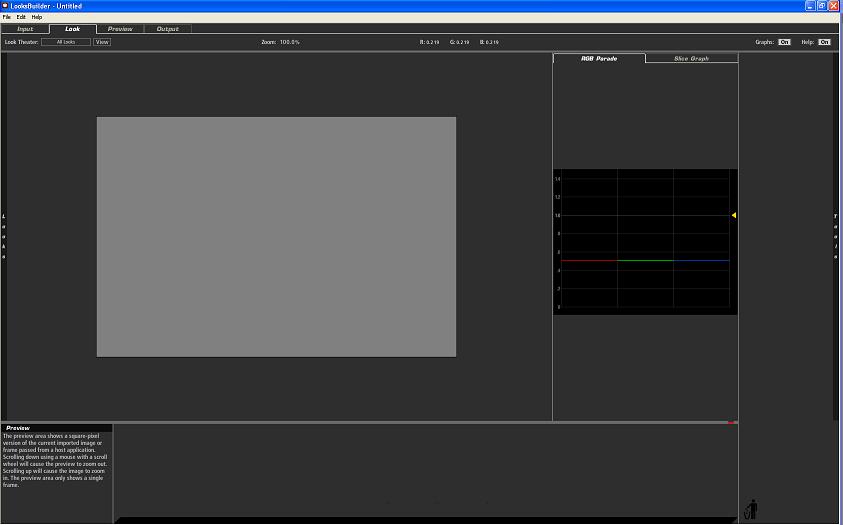Open the Help menu
The height and width of the screenshot is (525, 843).
(37, 17)
